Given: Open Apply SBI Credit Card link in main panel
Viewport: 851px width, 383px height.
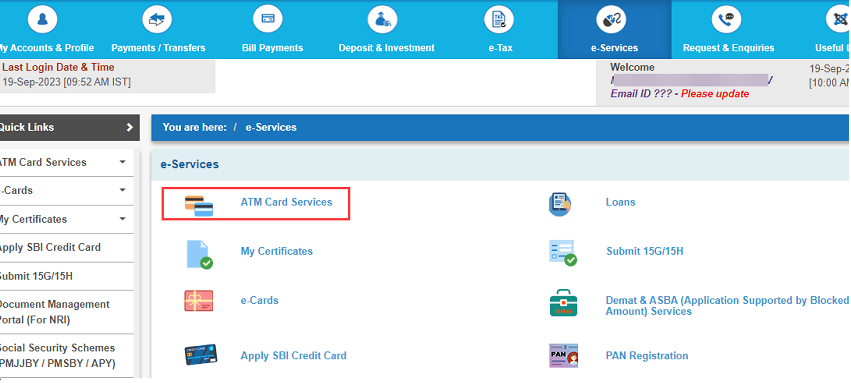Looking at the screenshot, I should 294,356.
